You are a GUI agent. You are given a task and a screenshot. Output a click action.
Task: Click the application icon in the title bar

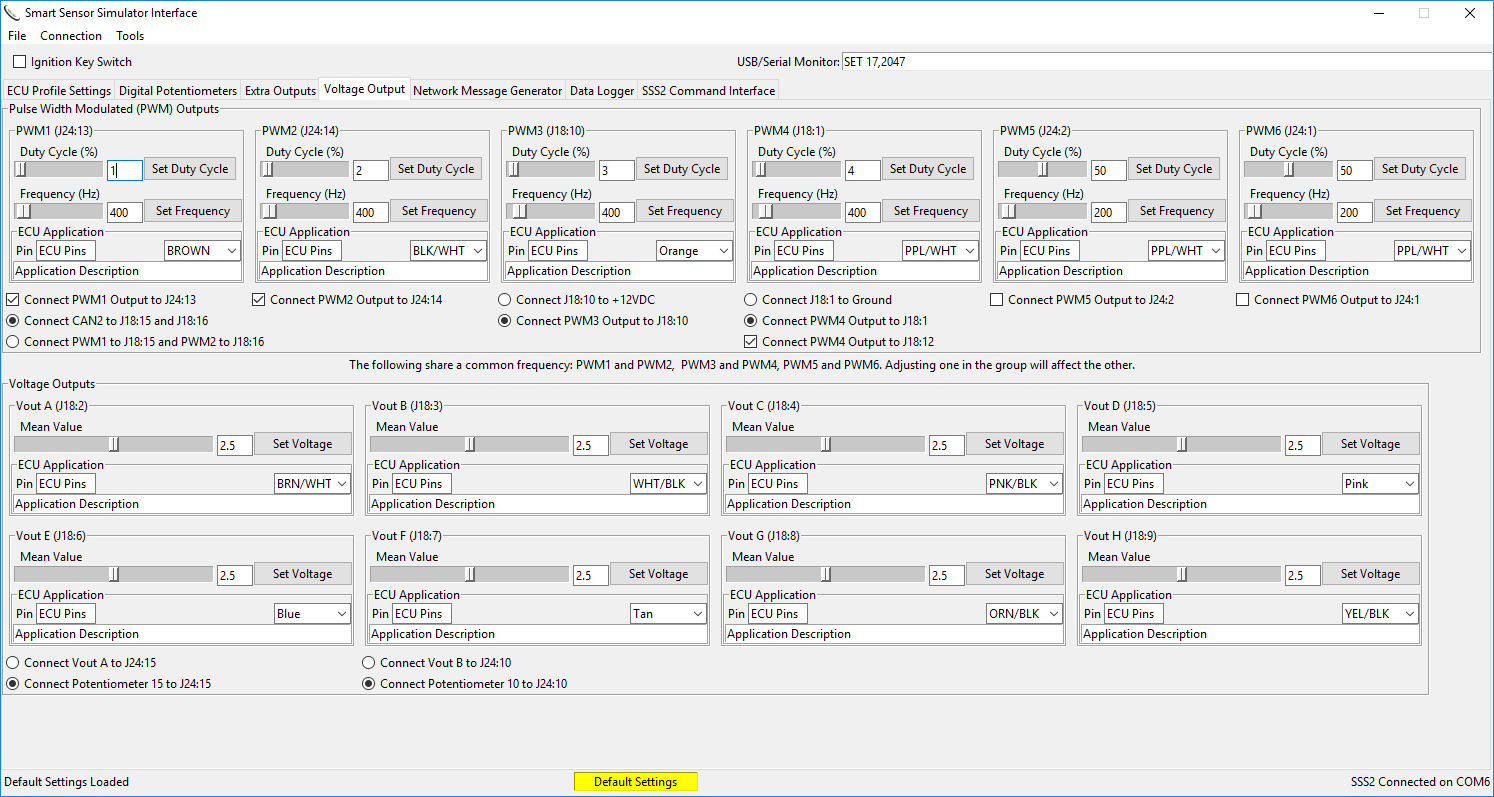click(12, 13)
